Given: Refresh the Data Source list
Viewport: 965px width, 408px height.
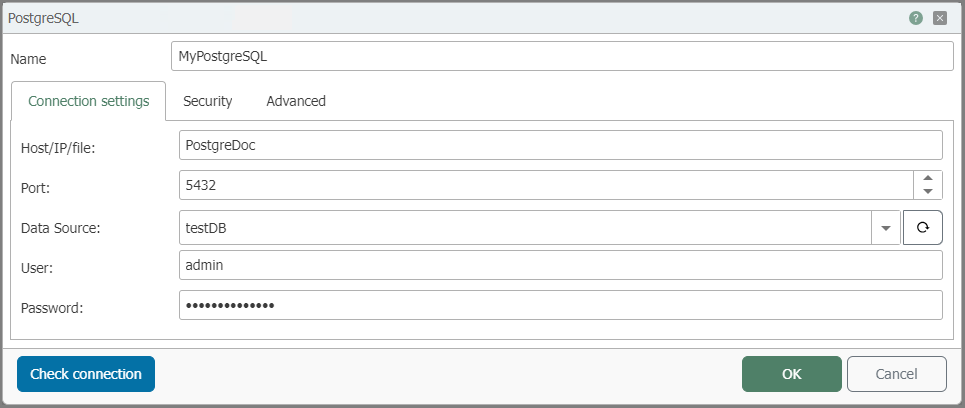Looking at the screenshot, I should [x=923, y=228].
